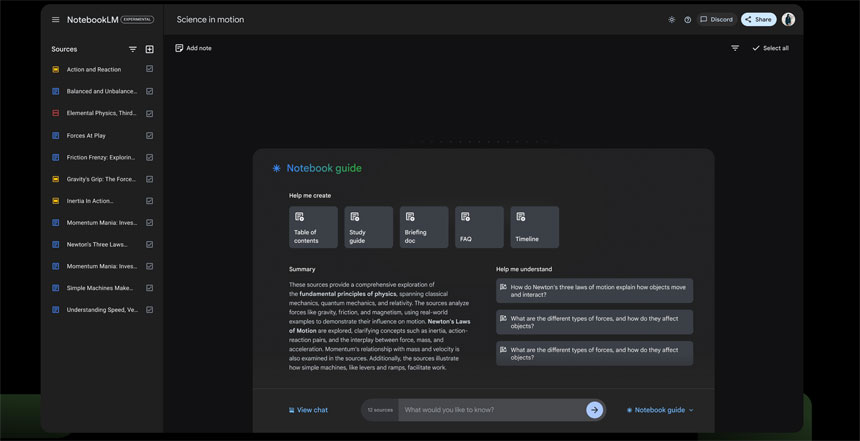
Task: Click the Gravity's Grip slides icon
Action: click(55, 179)
